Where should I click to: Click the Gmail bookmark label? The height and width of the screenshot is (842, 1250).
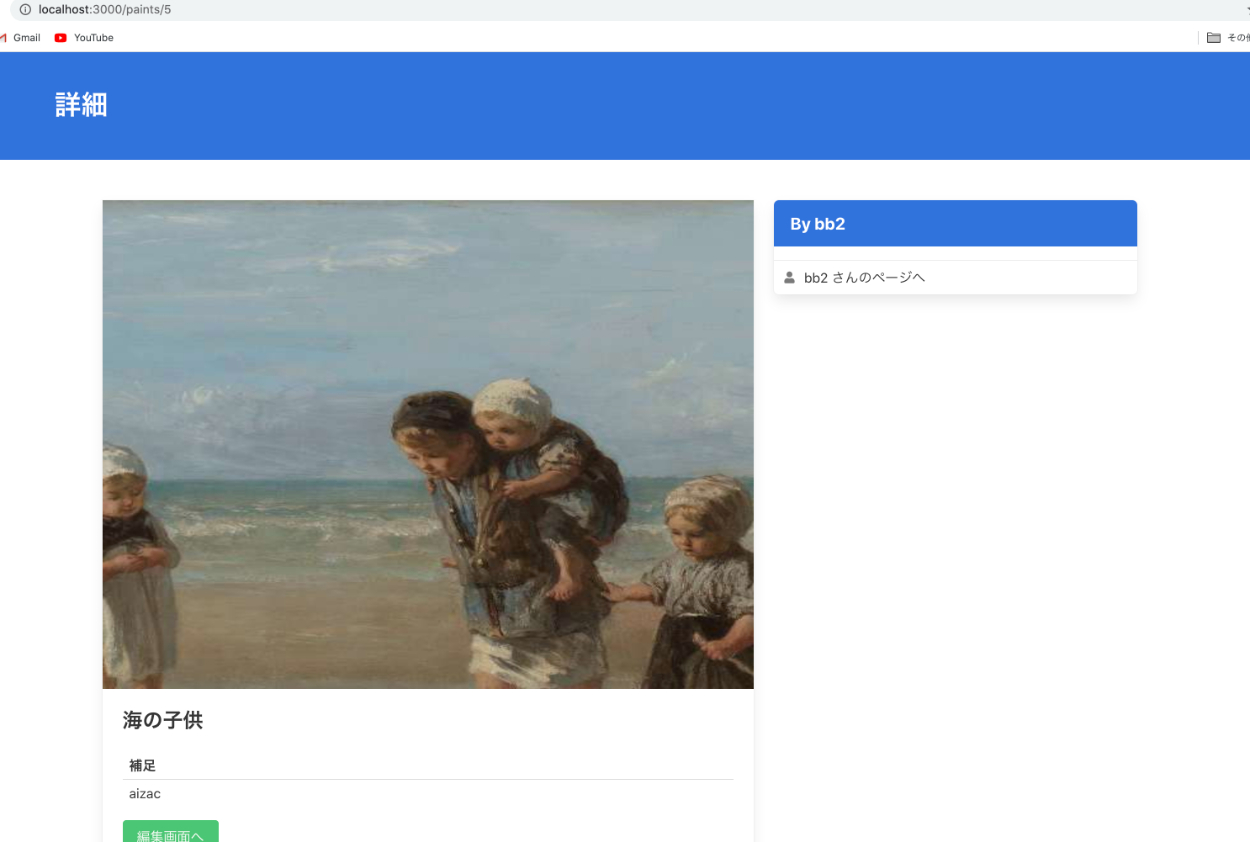coord(27,38)
